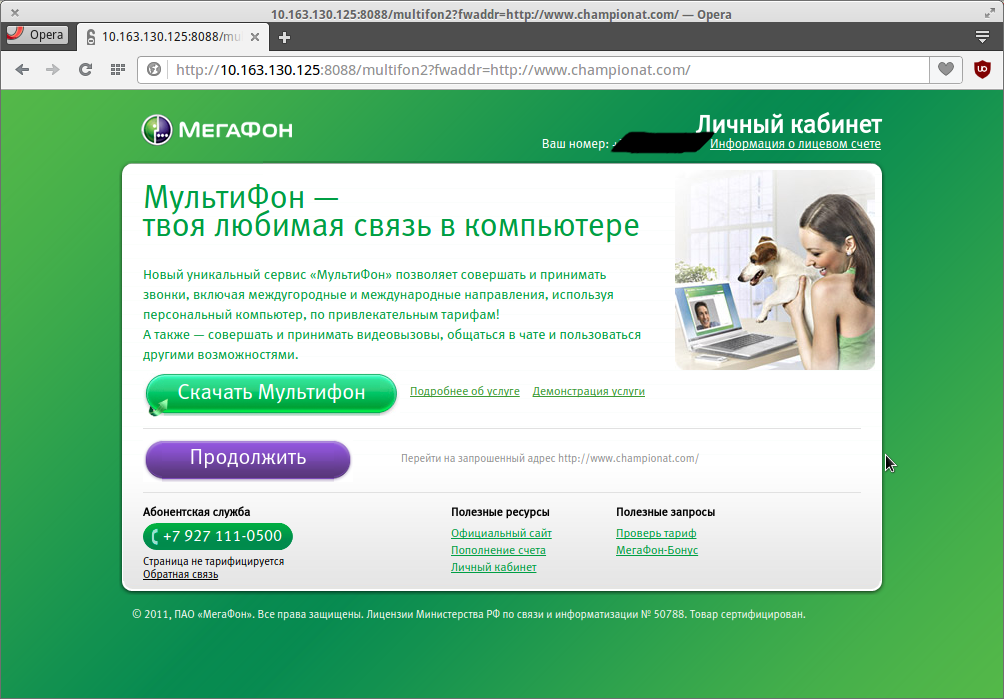Click the woman with dog promo image
1004x699 pixels.
(x=775, y=270)
